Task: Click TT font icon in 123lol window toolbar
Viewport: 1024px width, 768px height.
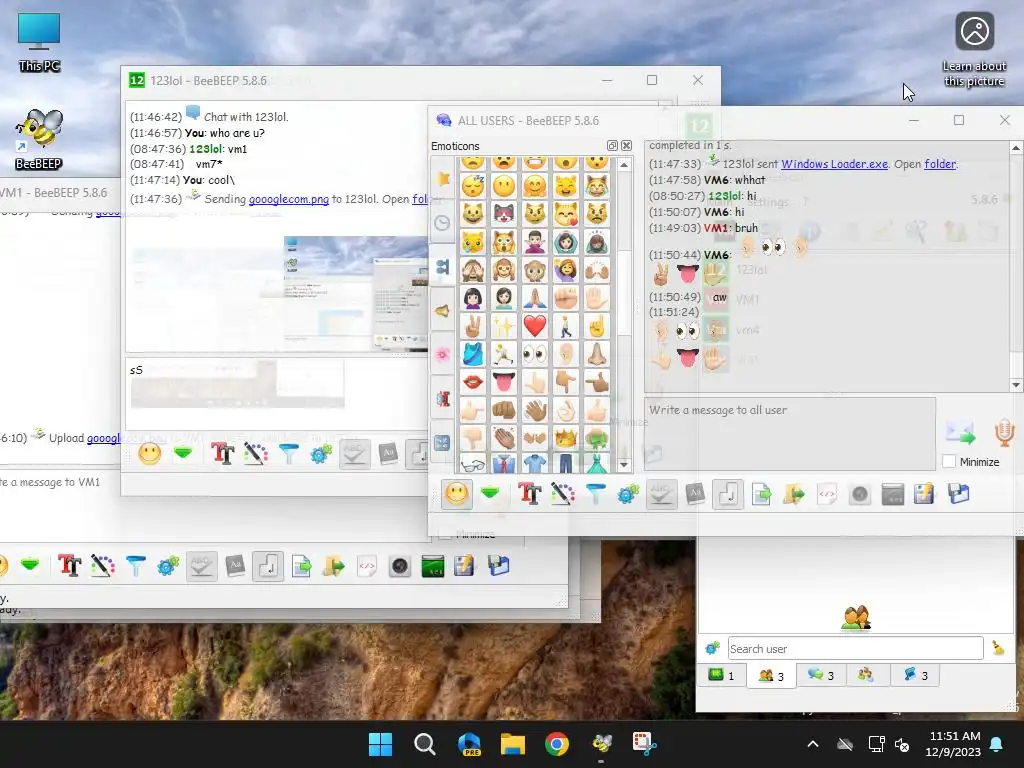Action: pyautogui.click(x=222, y=453)
